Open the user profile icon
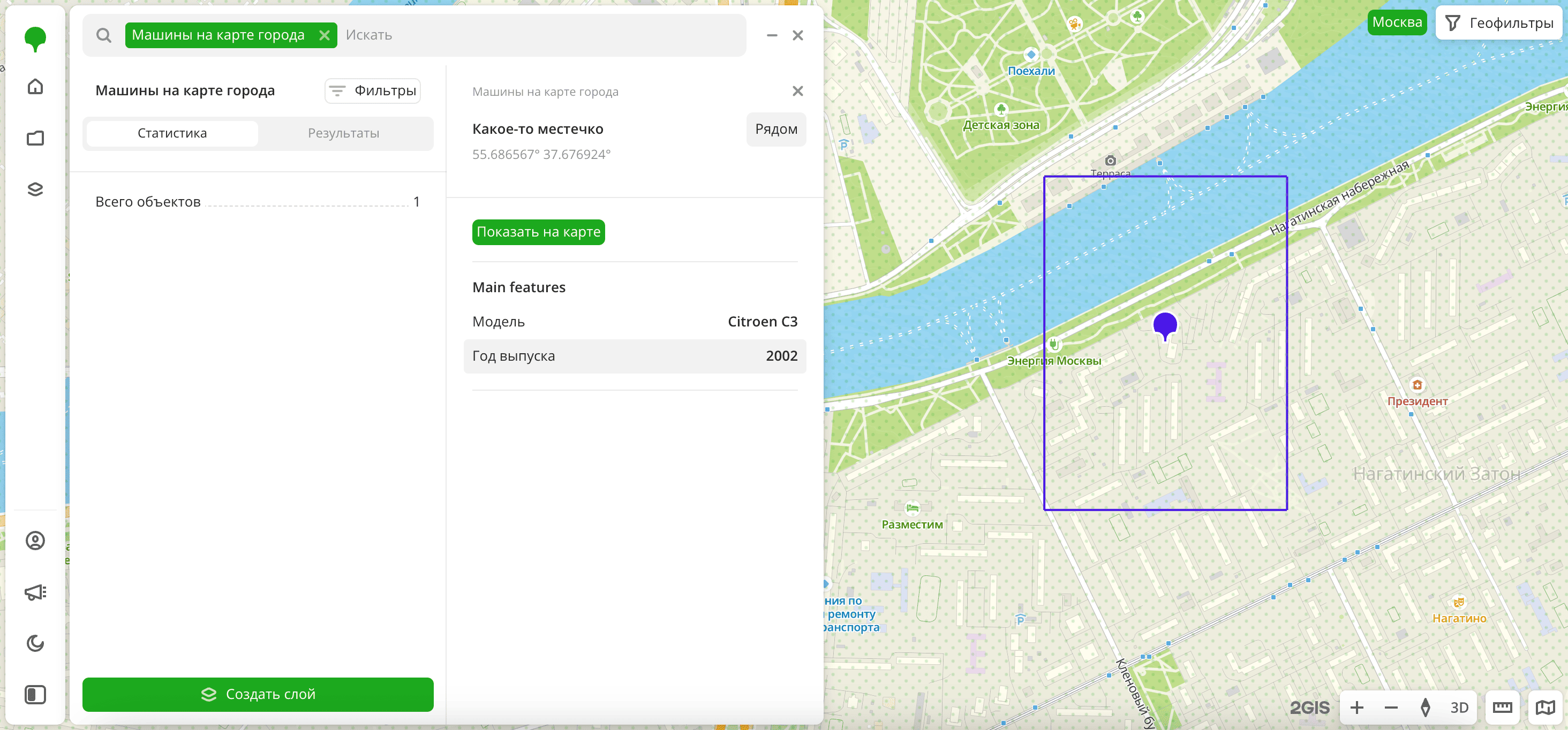 [35, 540]
